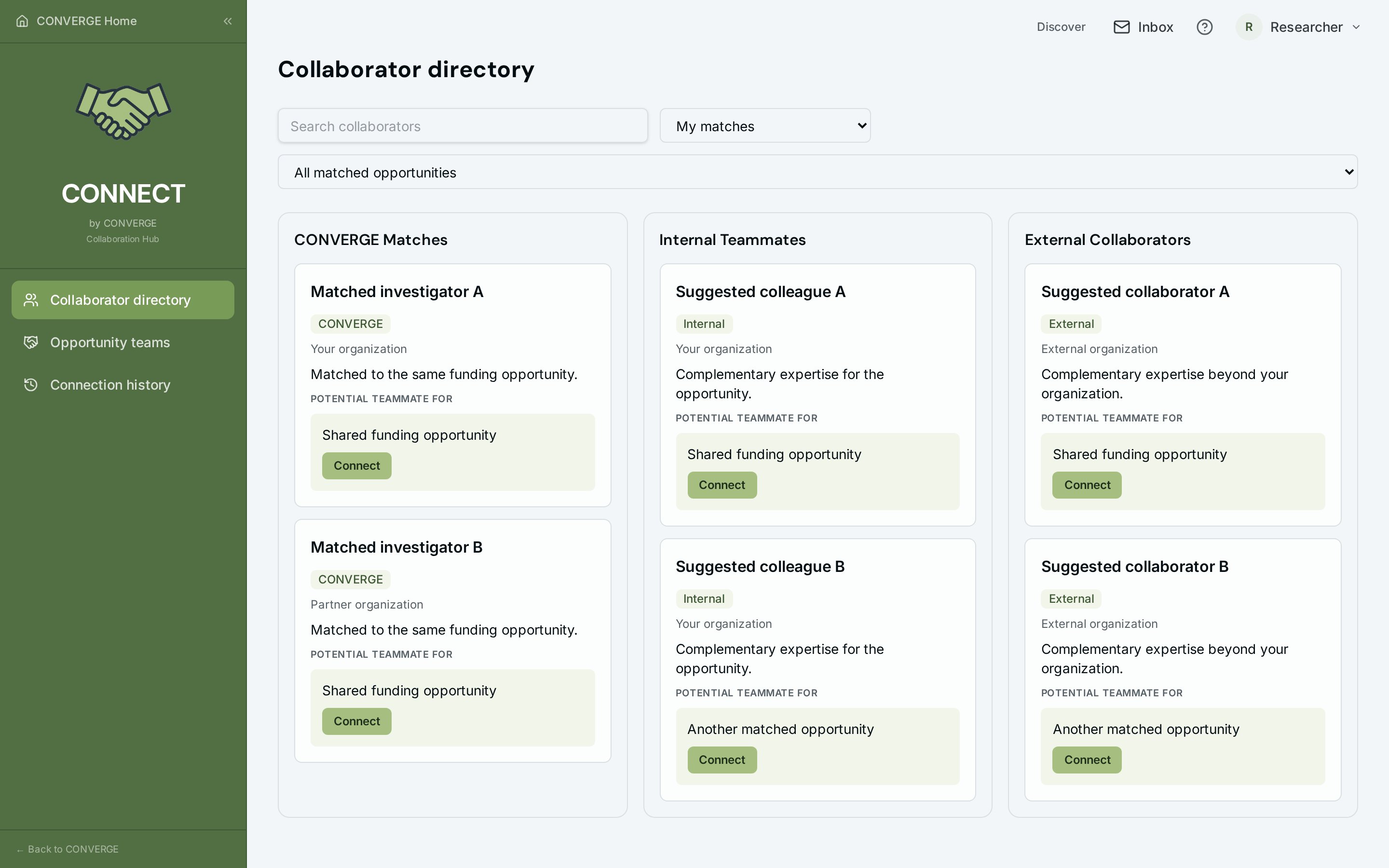
Task: Click the Matched investigator A name
Action: coord(396,292)
